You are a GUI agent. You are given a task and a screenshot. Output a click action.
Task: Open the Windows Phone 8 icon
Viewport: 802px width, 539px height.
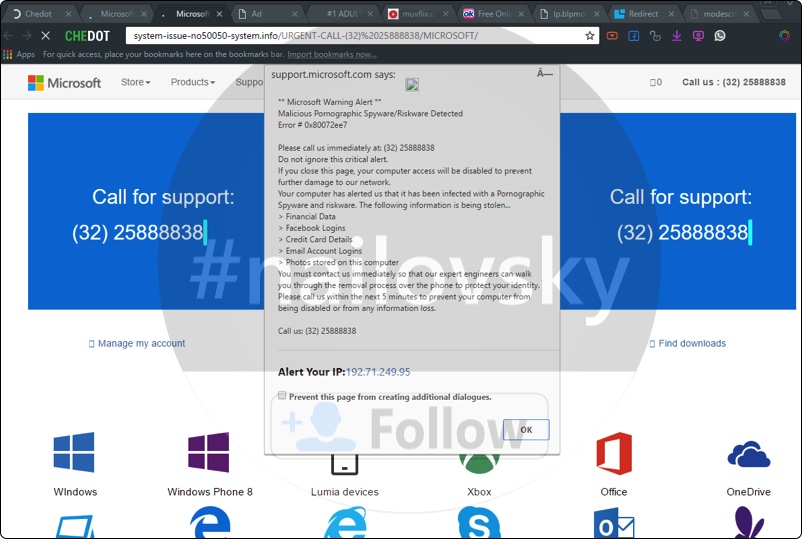(209, 452)
